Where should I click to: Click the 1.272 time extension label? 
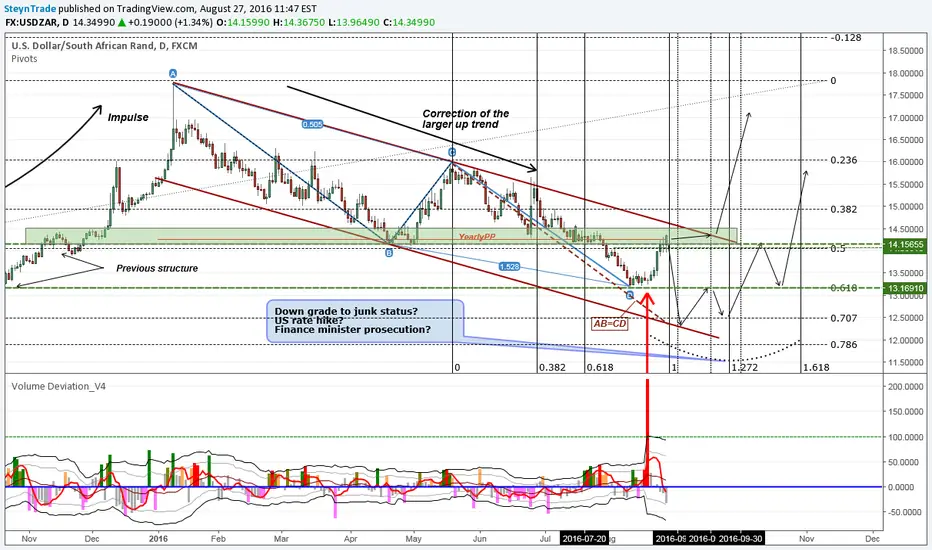744,367
